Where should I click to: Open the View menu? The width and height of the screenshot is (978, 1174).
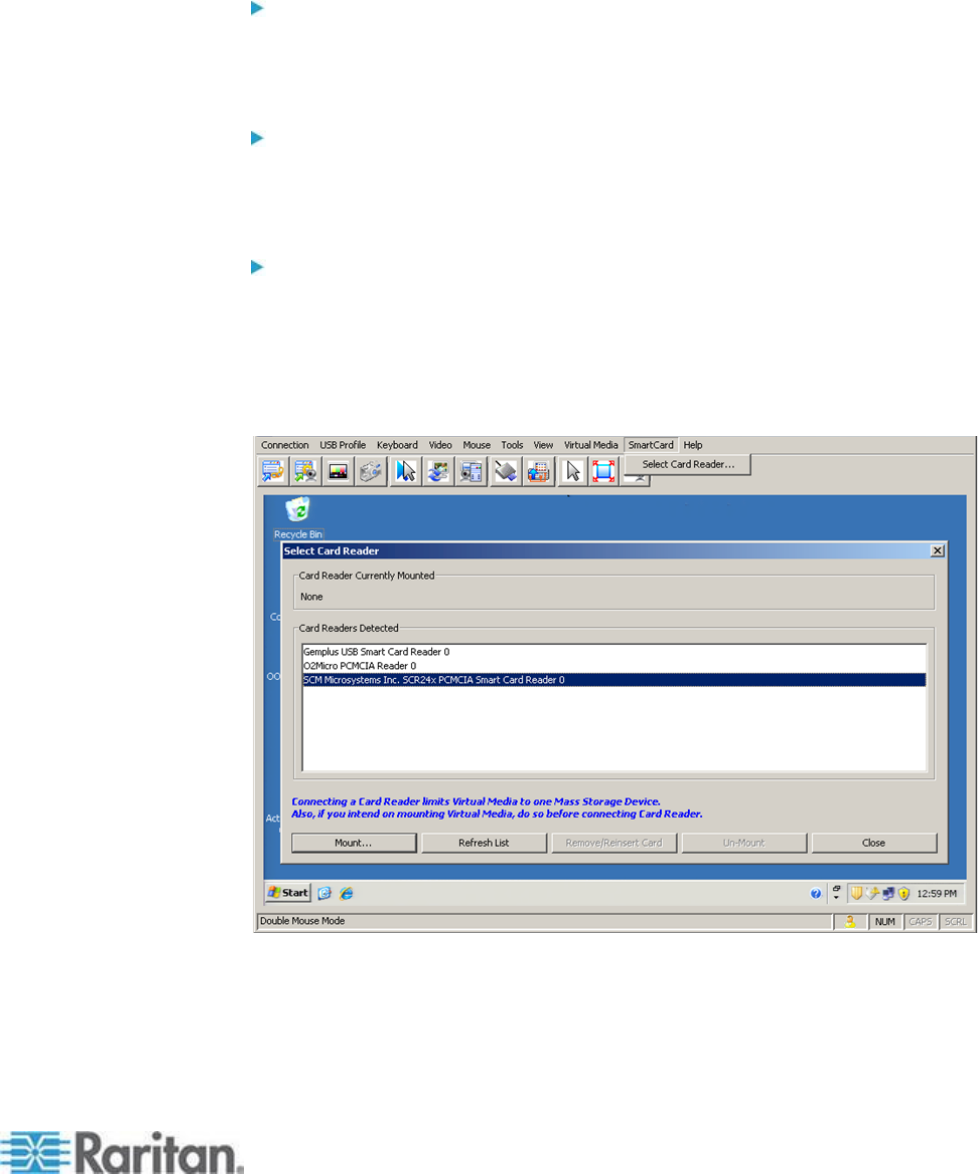(x=543, y=445)
